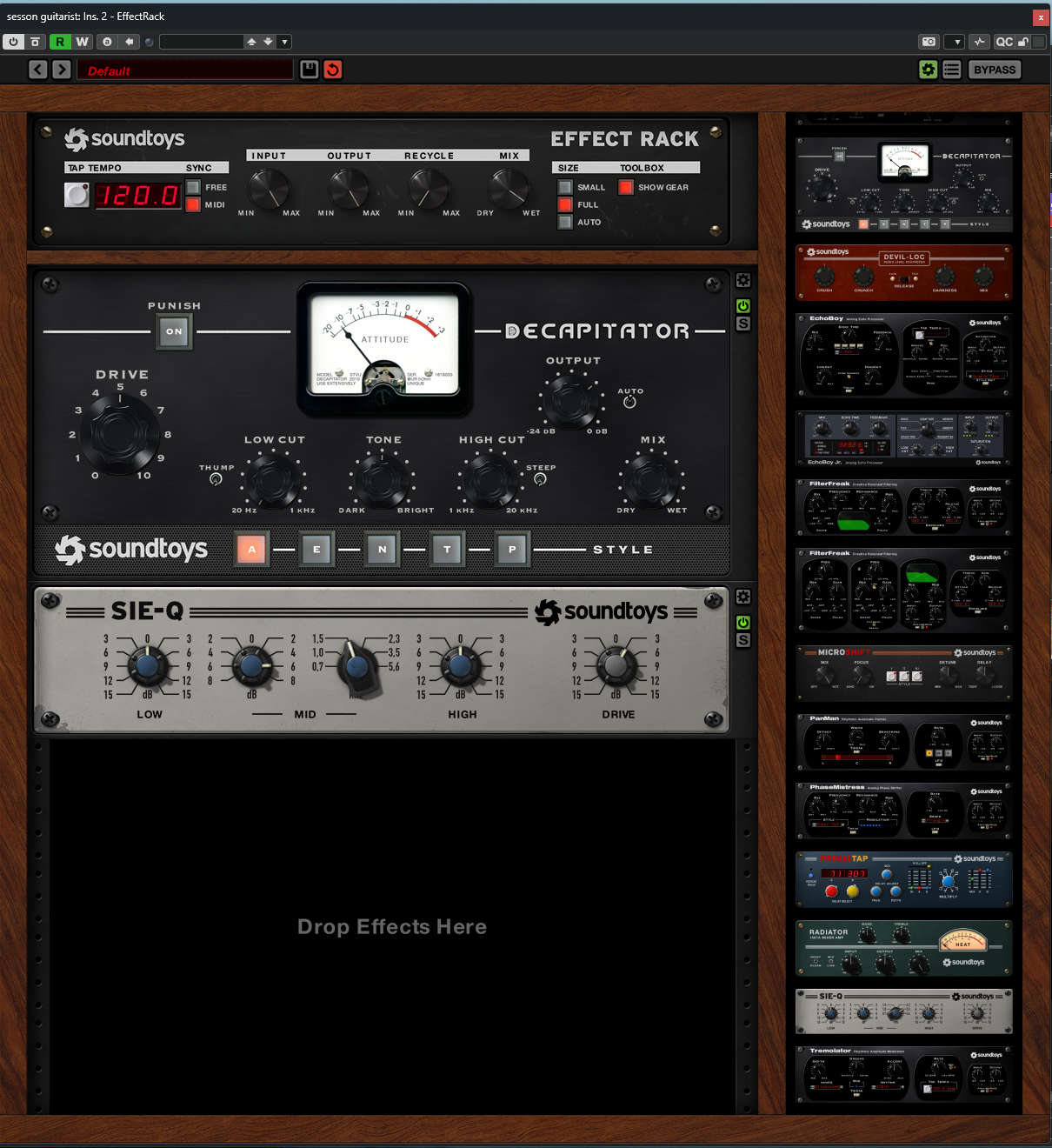Screen dimensions: 1052x1148
Task: Set rack size to AUTO
Action: coord(565,222)
